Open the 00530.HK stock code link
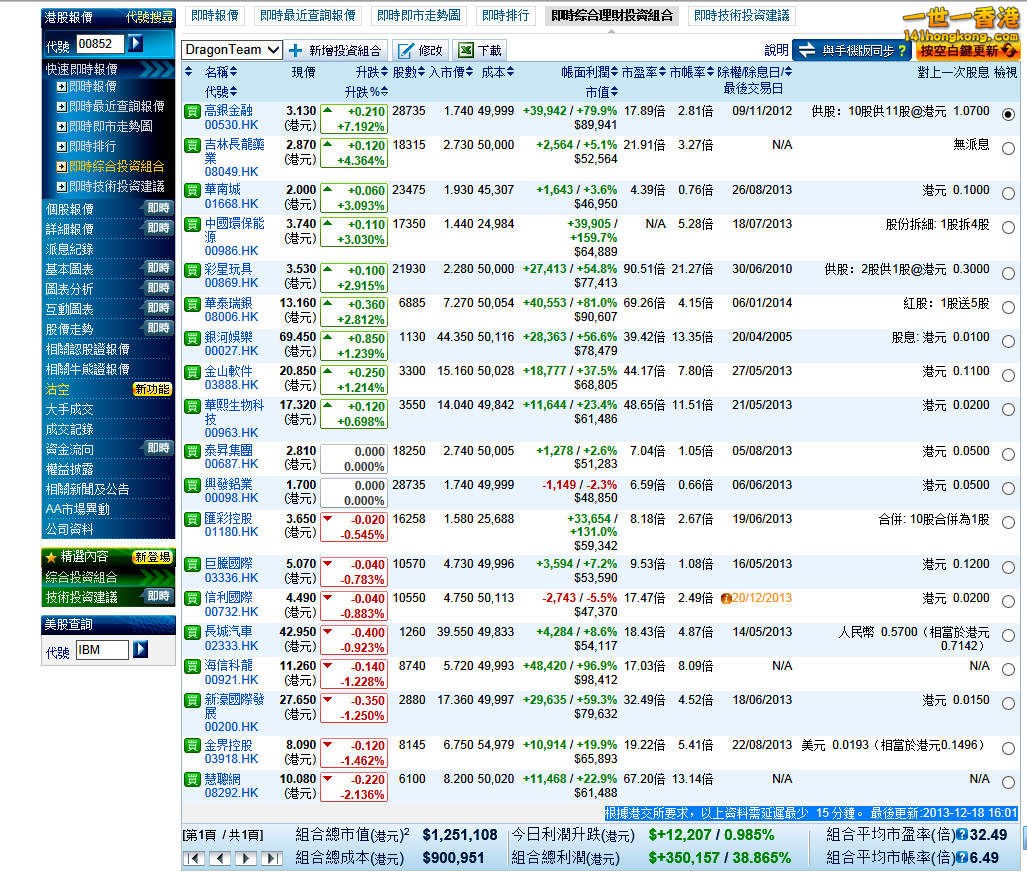The image size is (1027, 875). tap(231, 125)
